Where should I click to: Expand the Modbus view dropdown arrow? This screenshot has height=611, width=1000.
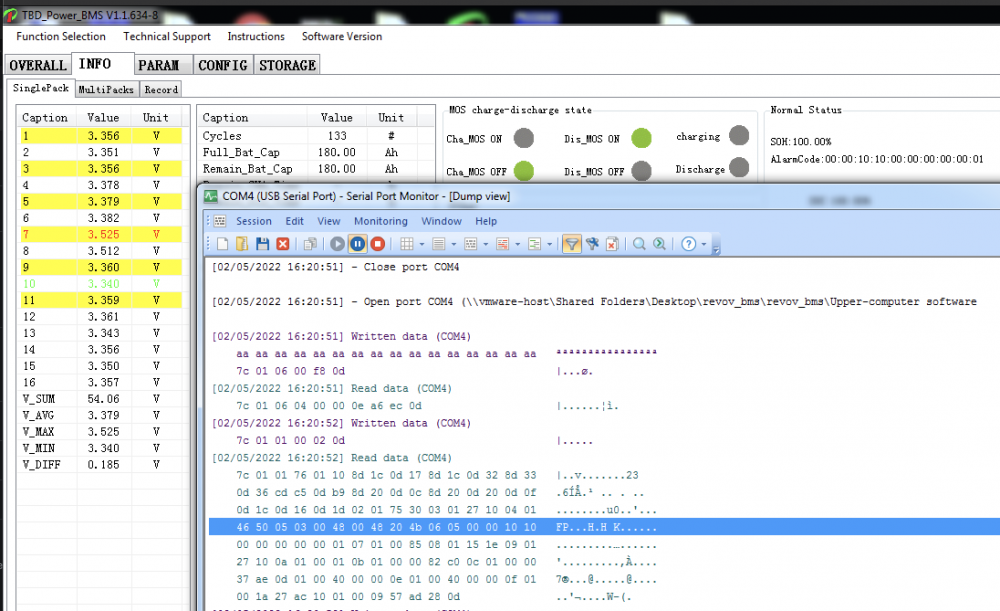point(549,244)
